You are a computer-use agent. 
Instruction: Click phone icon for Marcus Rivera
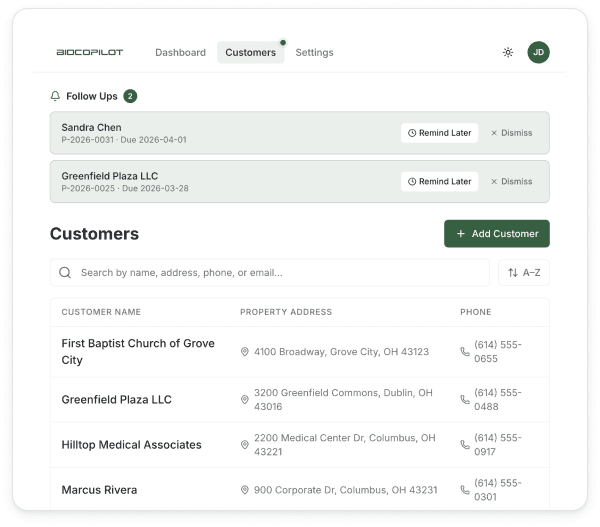coord(465,490)
